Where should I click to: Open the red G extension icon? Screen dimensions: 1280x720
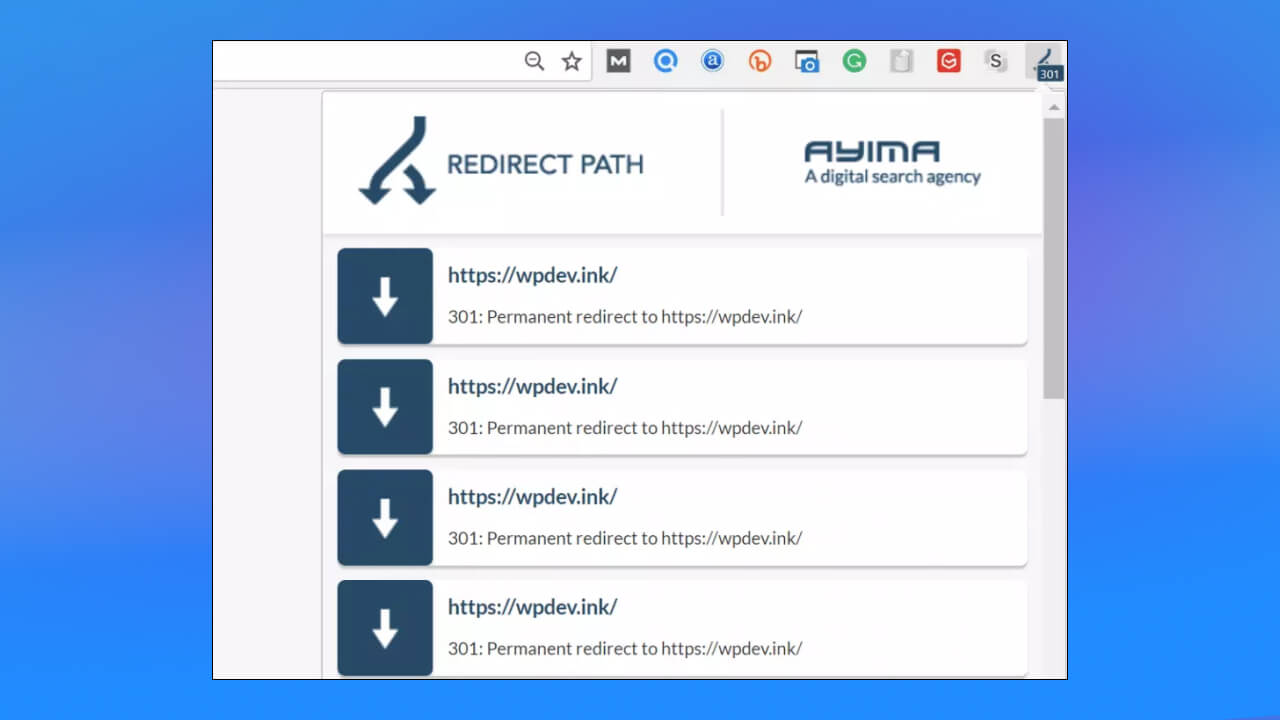[x=948, y=62]
